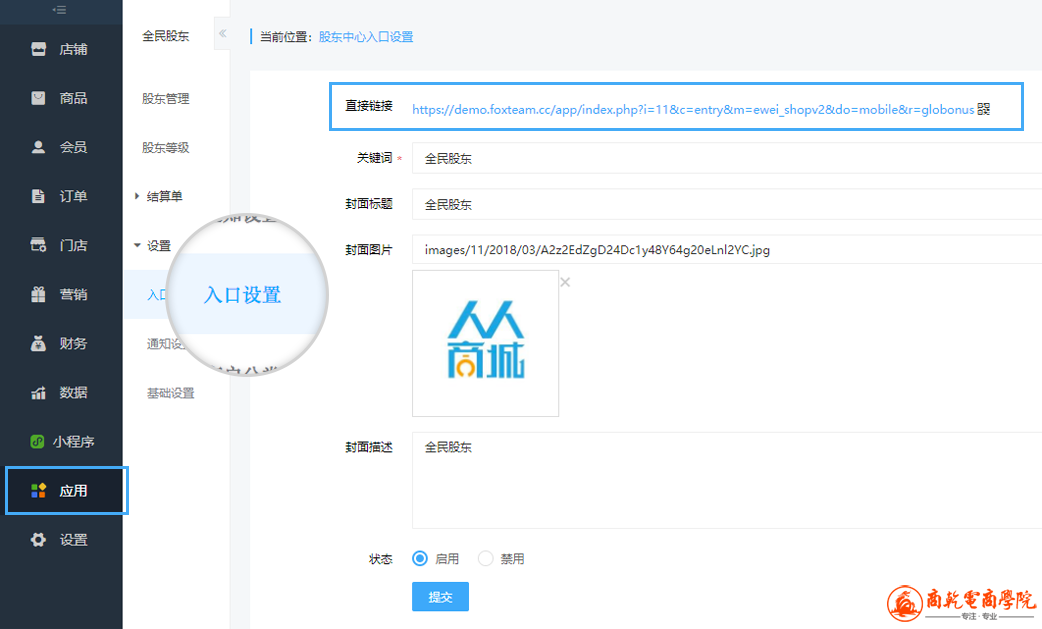
Task: Open the QR code icon beside direct link
Action: (x=983, y=109)
